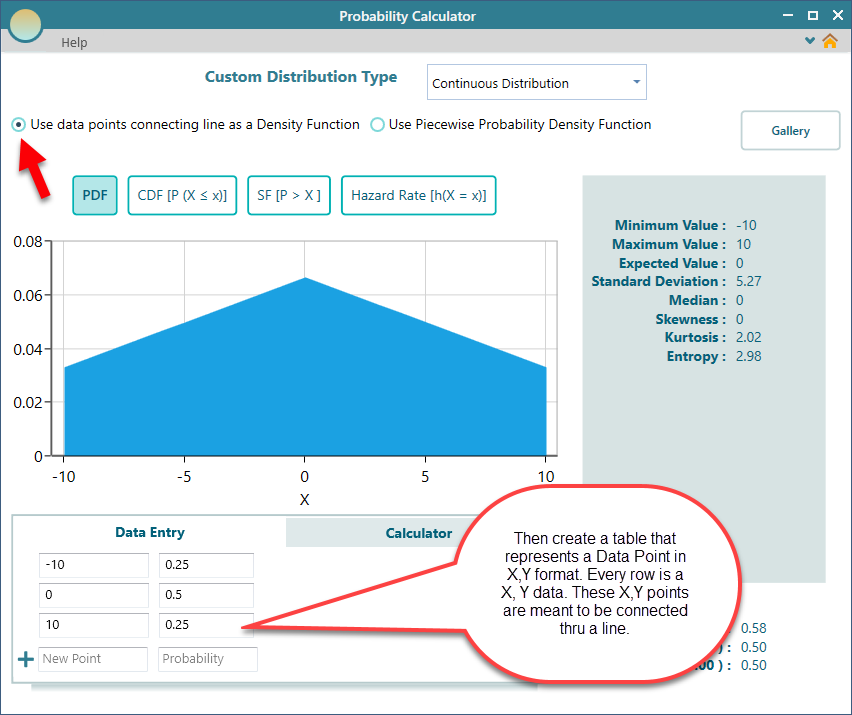The width and height of the screenshot is (852, 715).
Task: Switch to the CDF [P (X ≤ x)] view
Action: click(x=182, y=195)
